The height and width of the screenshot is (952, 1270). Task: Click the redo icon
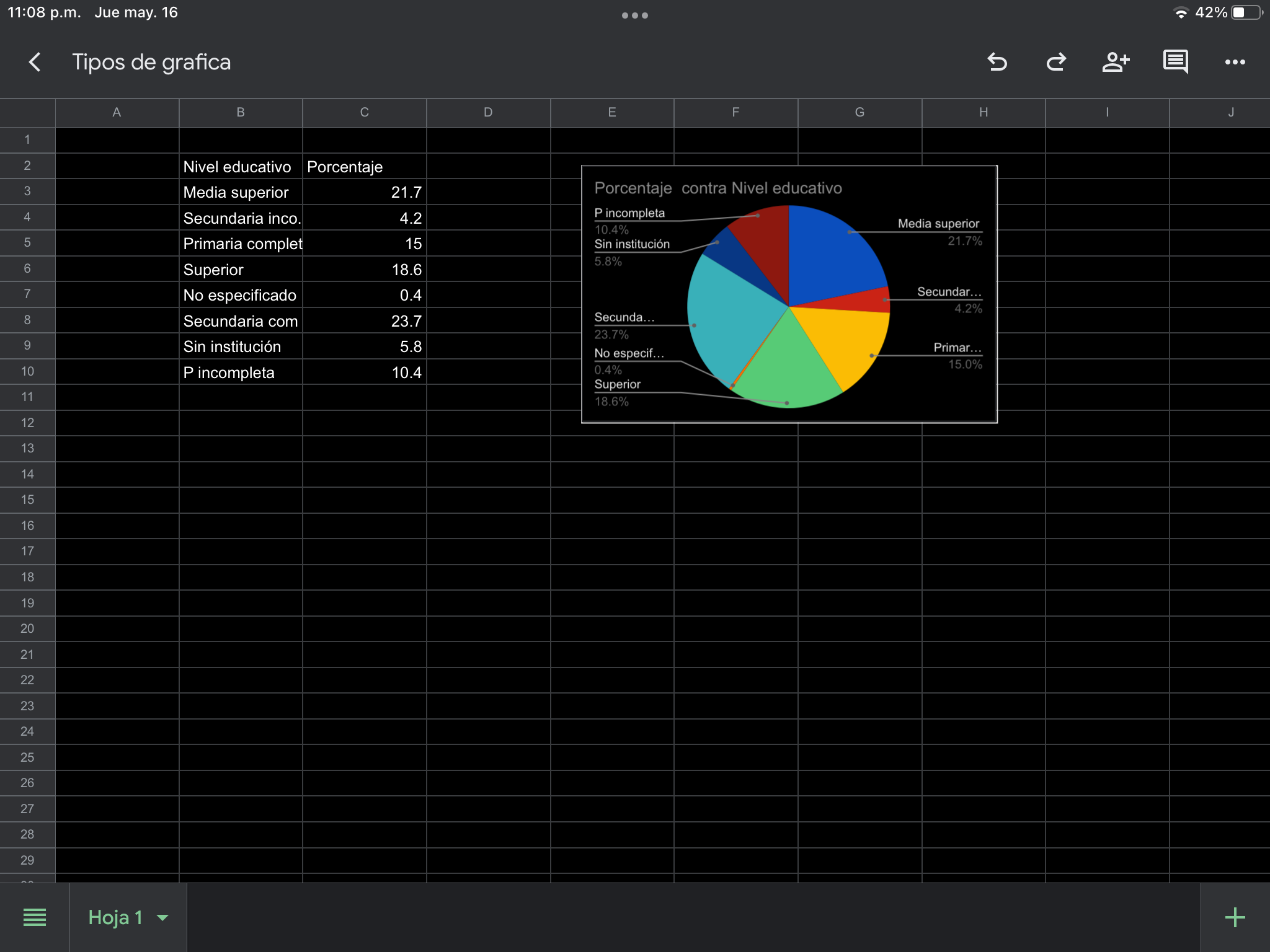[1056, 62]
